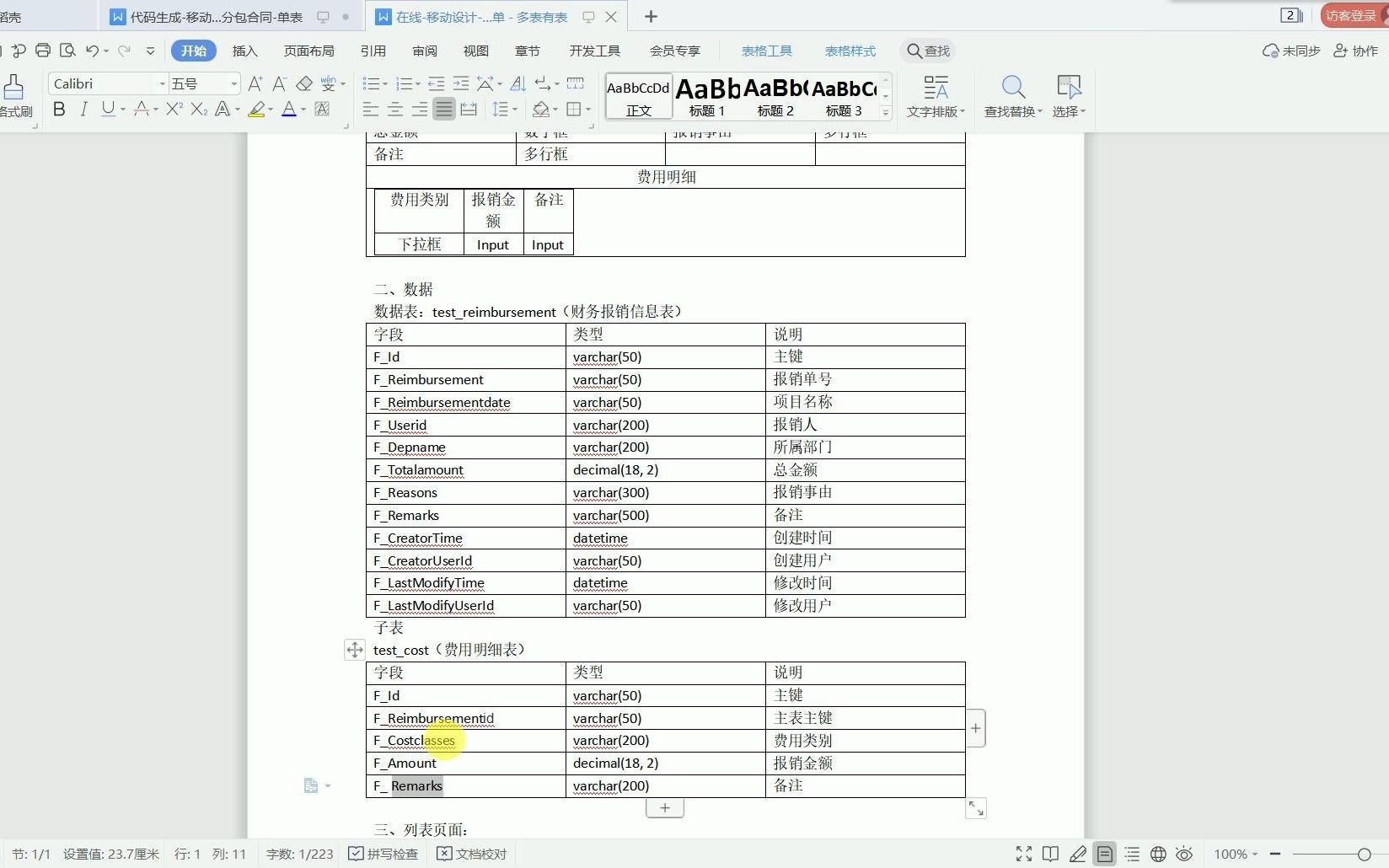Select the 正文 body style
The image size is (1389, 868).
(638, 97)
